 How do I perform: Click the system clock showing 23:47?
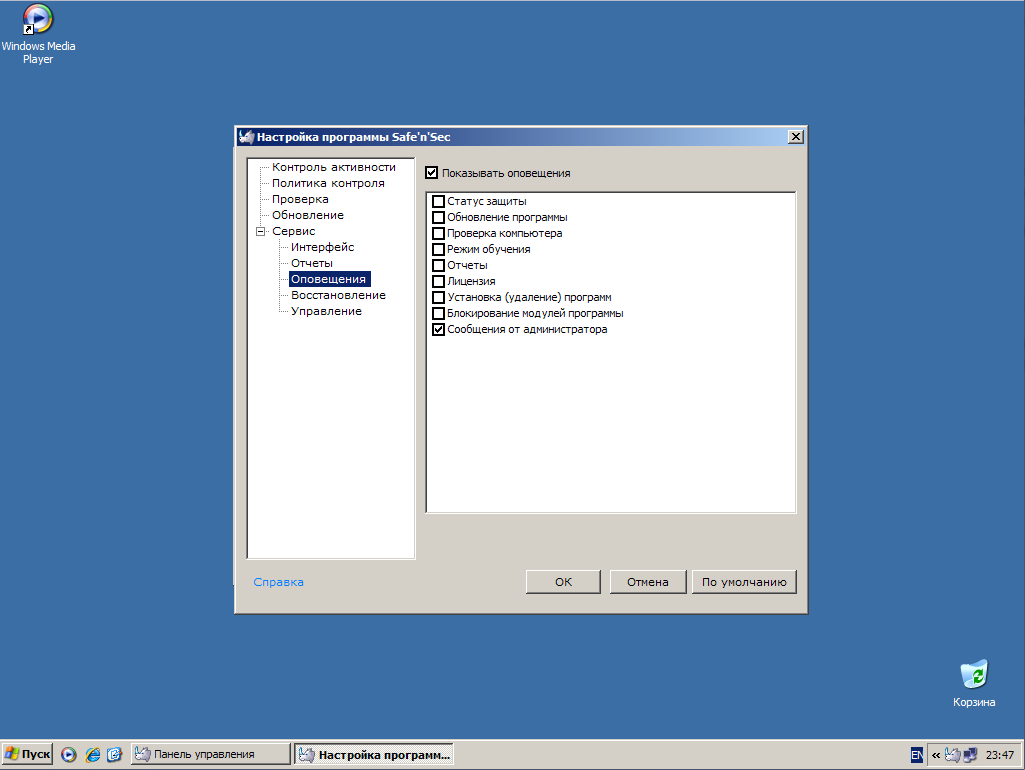click(1000, 755)
